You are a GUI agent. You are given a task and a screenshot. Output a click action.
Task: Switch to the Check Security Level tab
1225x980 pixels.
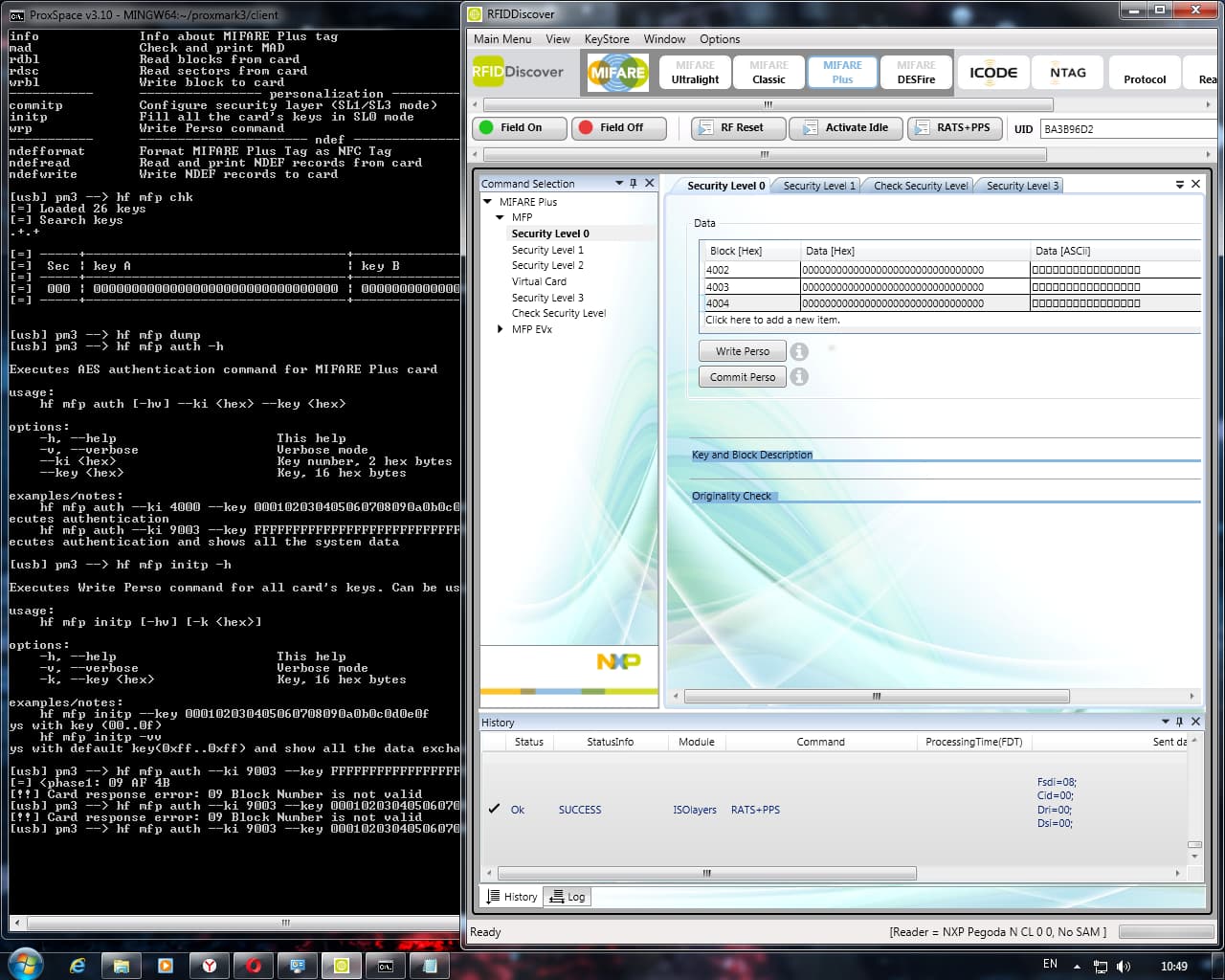pos(920,186)
